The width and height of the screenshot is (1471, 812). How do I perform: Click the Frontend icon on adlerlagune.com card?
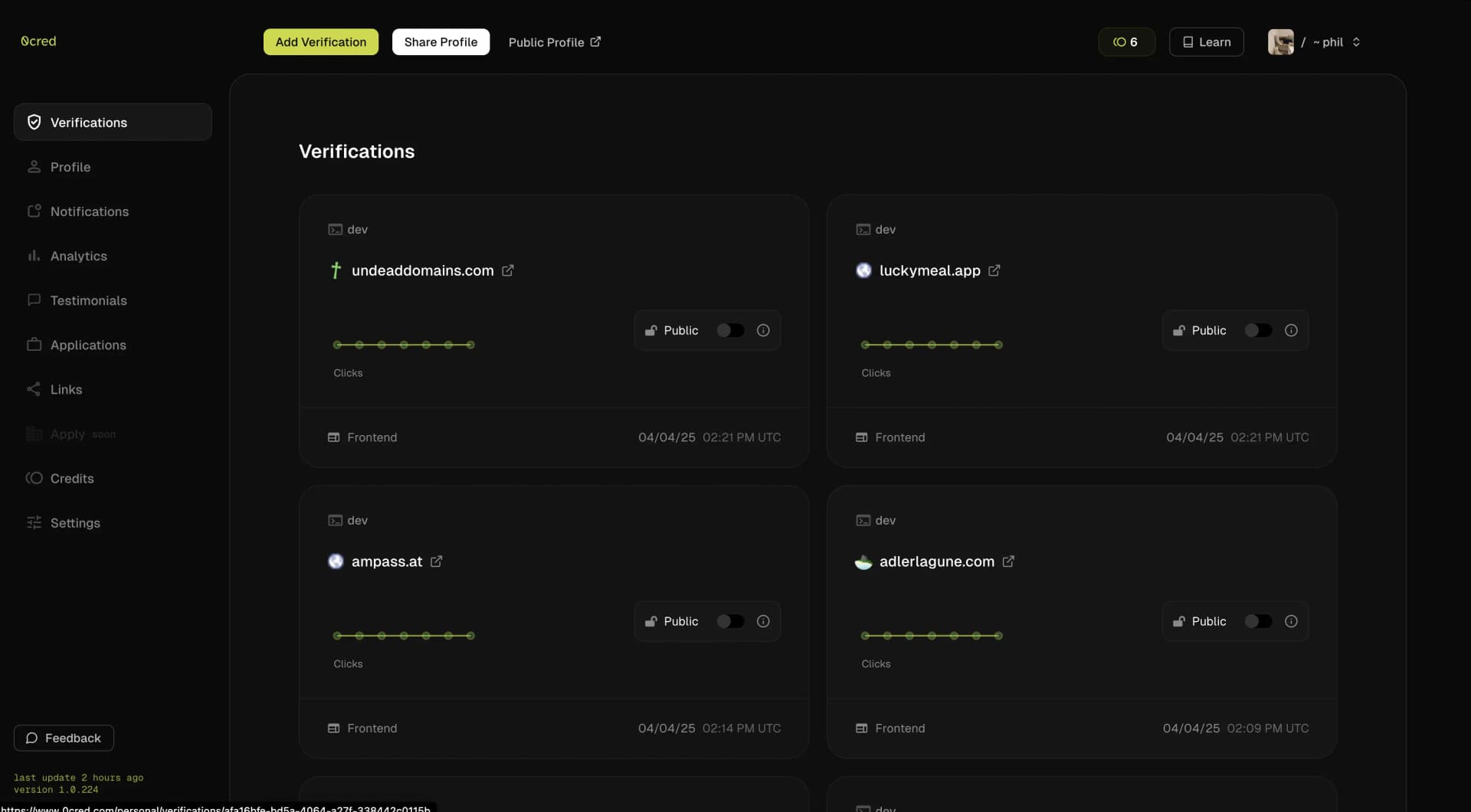coord(863,728)
